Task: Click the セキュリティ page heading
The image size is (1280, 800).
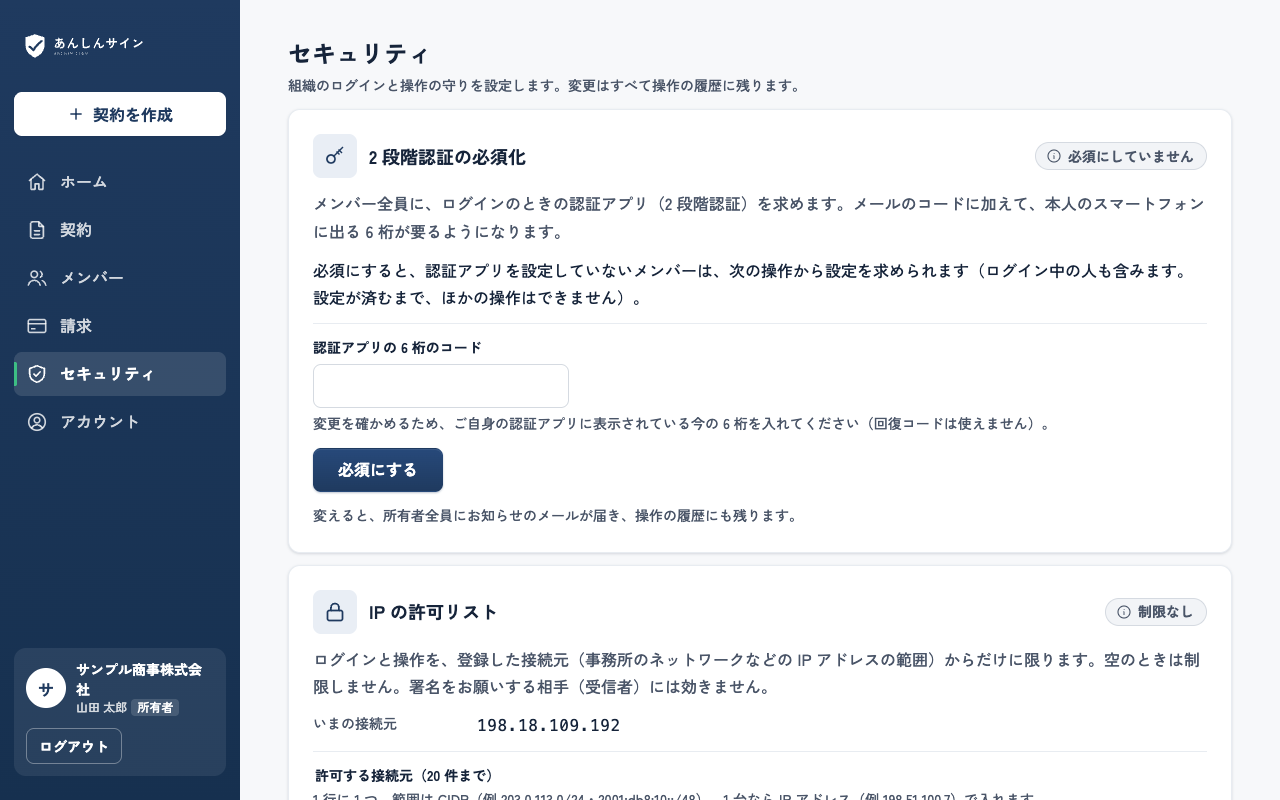Action: tap(359, 53)
